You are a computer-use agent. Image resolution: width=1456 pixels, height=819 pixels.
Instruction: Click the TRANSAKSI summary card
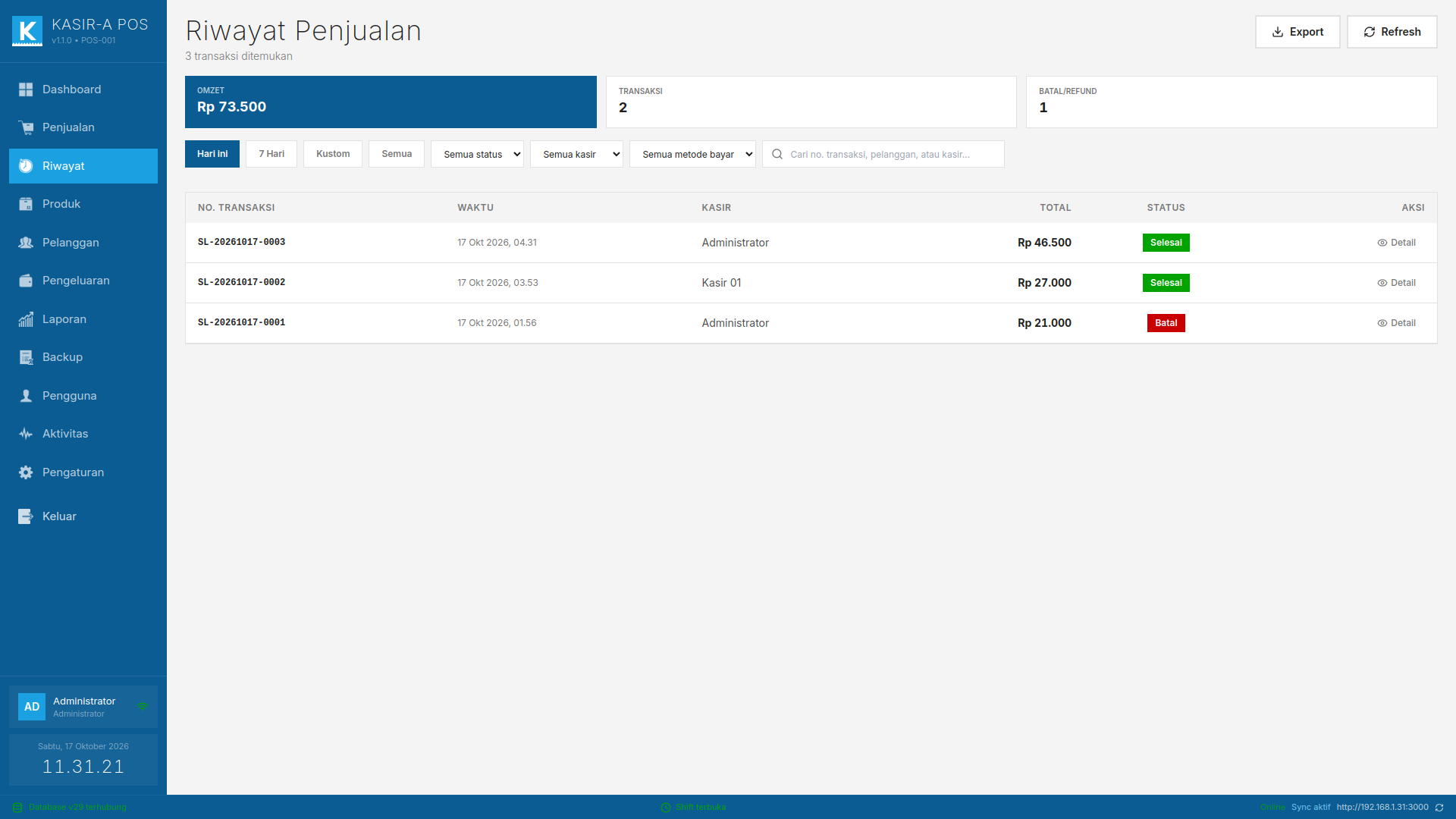coord(811,102)
